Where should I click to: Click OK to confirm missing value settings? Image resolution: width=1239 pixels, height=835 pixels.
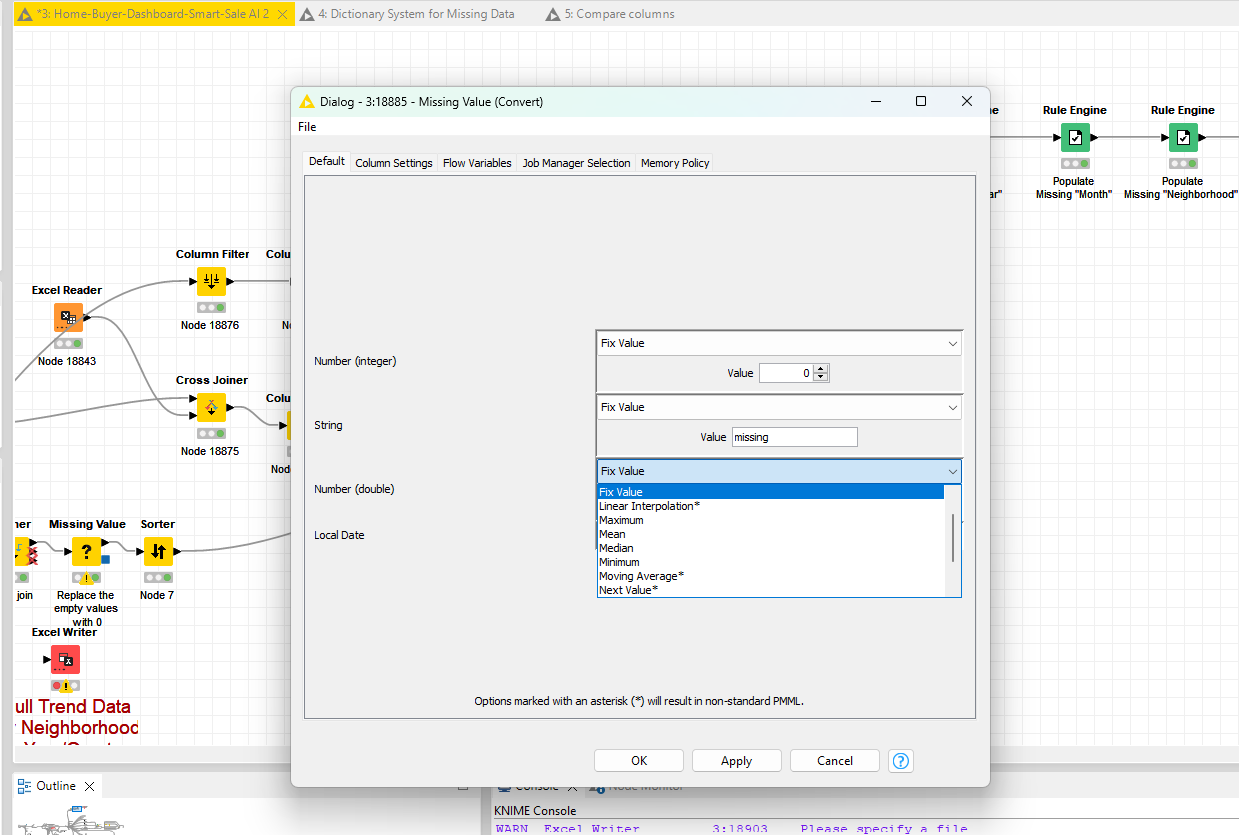[x=638, y=761]
